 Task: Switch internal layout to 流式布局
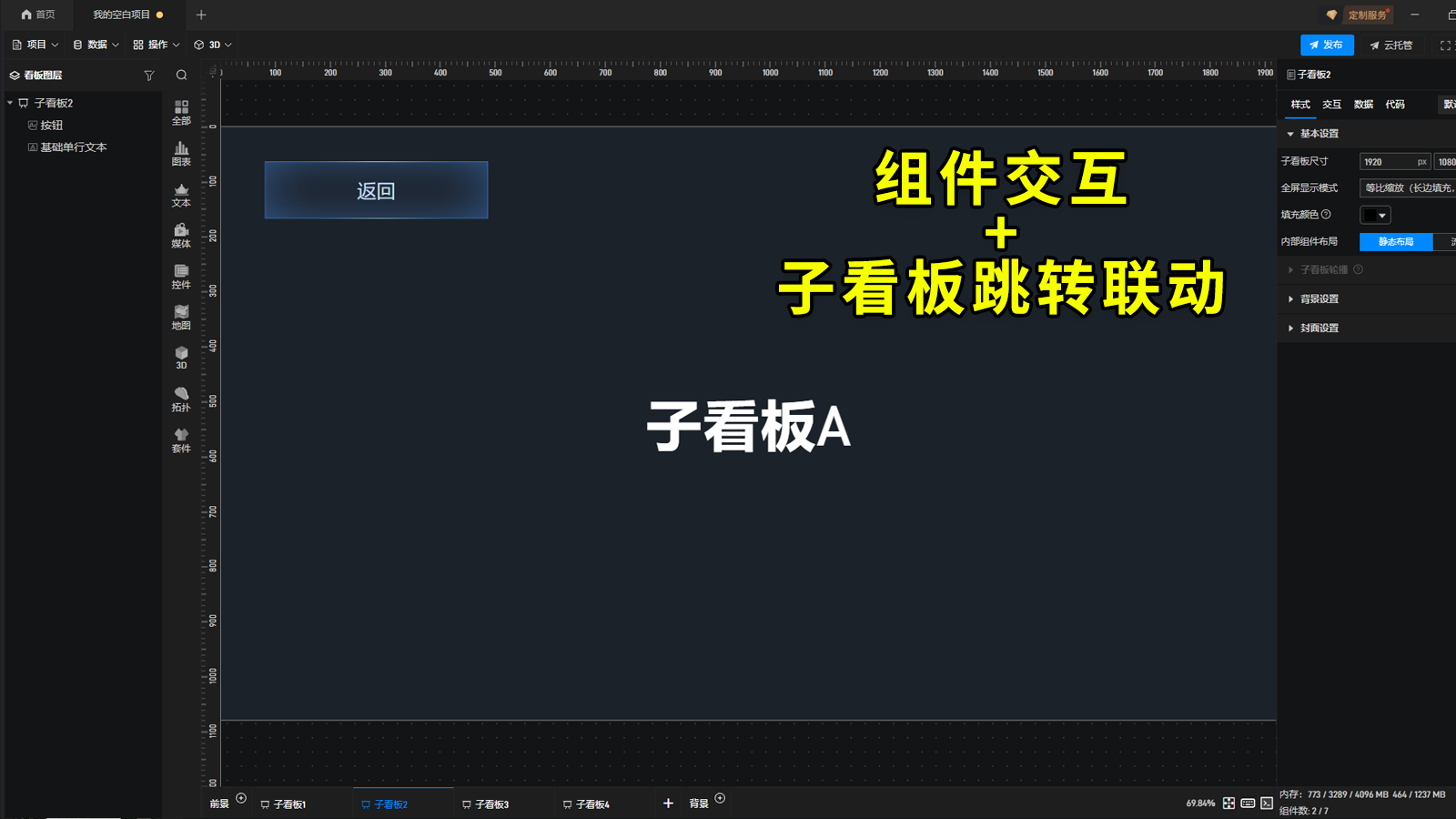click(1446, 242)
